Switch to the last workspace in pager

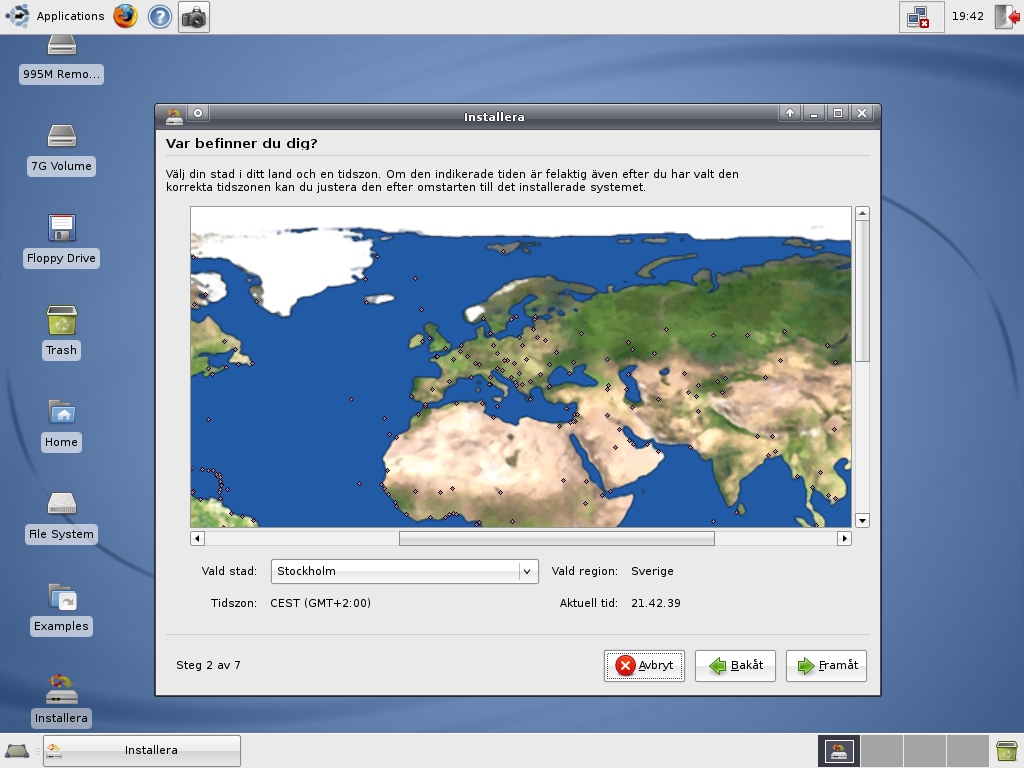point(968,750)
